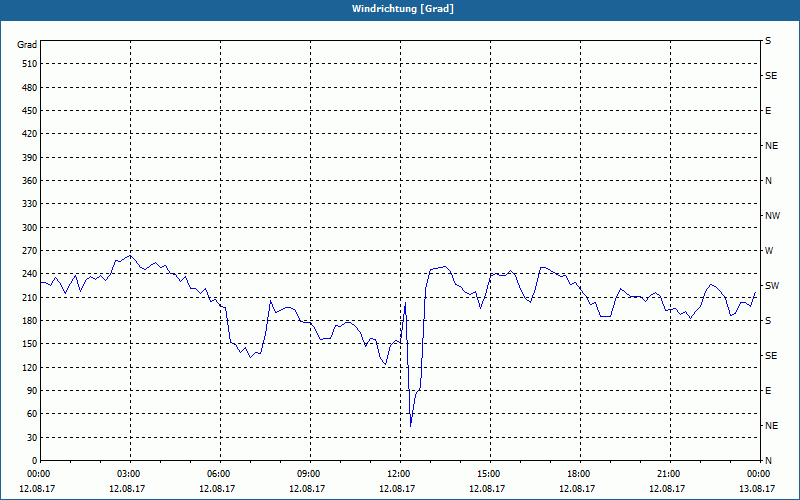Click the lowest dip of the blue wind line
The image size is (800, 500).
pos(411,426)
